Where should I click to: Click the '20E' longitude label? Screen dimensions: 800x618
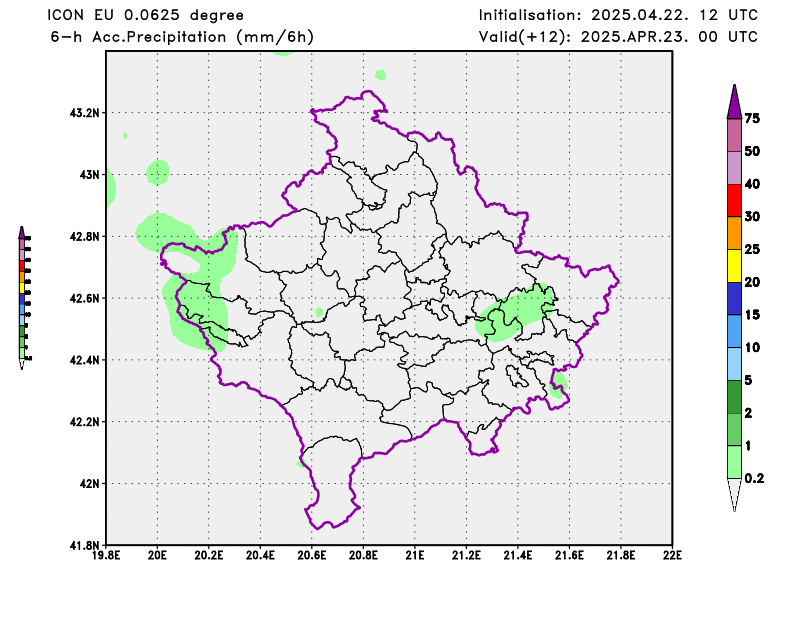157,556
